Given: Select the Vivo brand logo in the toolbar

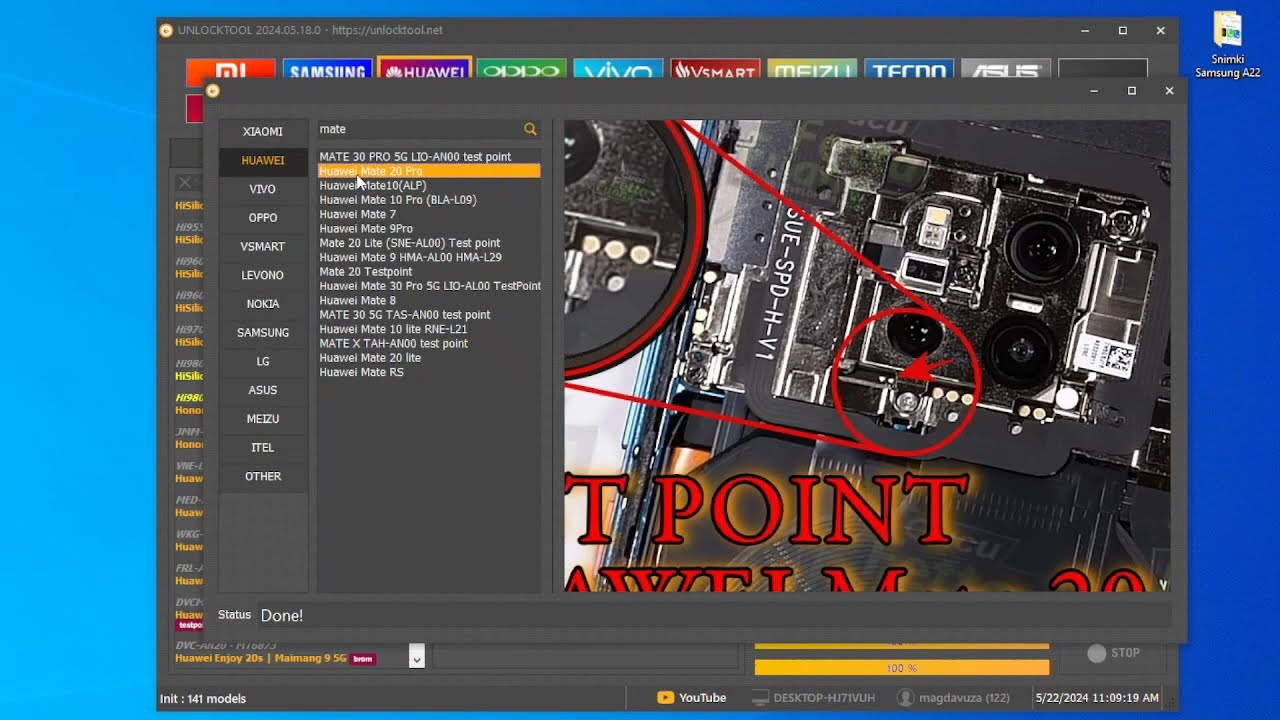Looking at the screenshot, I should tap(618, 71).
